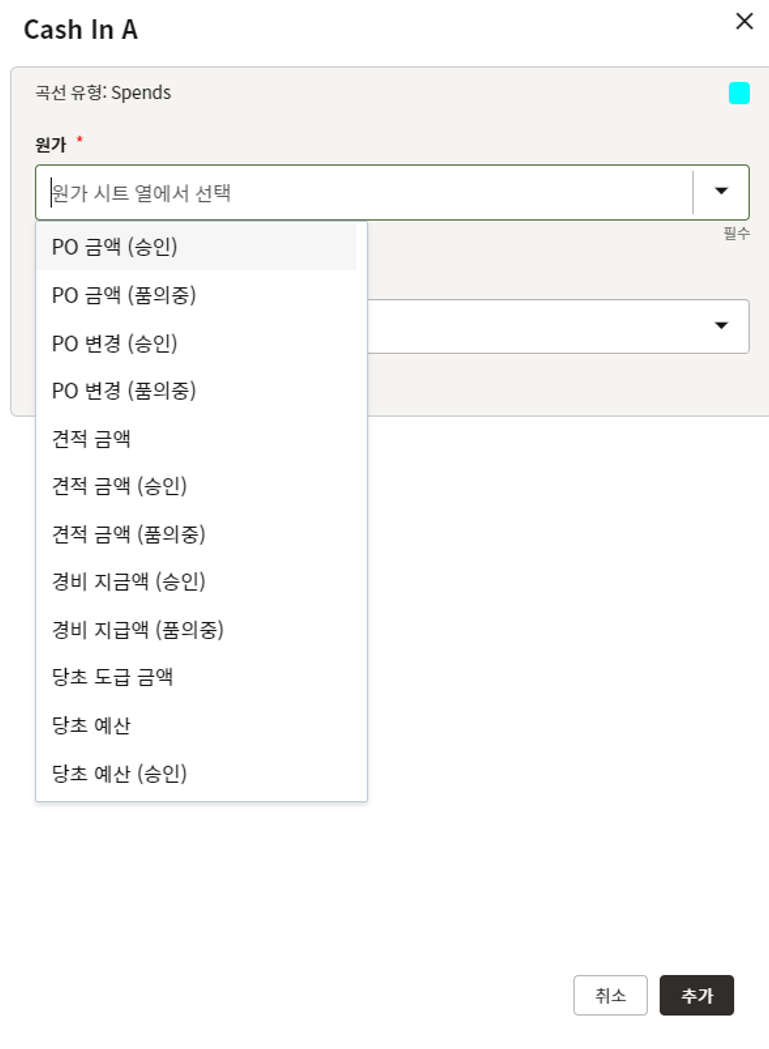Choose PO 변경 (품의중) from list
Screen dimensions: 769x1049
pyautogui.click(x=124, y=390)
